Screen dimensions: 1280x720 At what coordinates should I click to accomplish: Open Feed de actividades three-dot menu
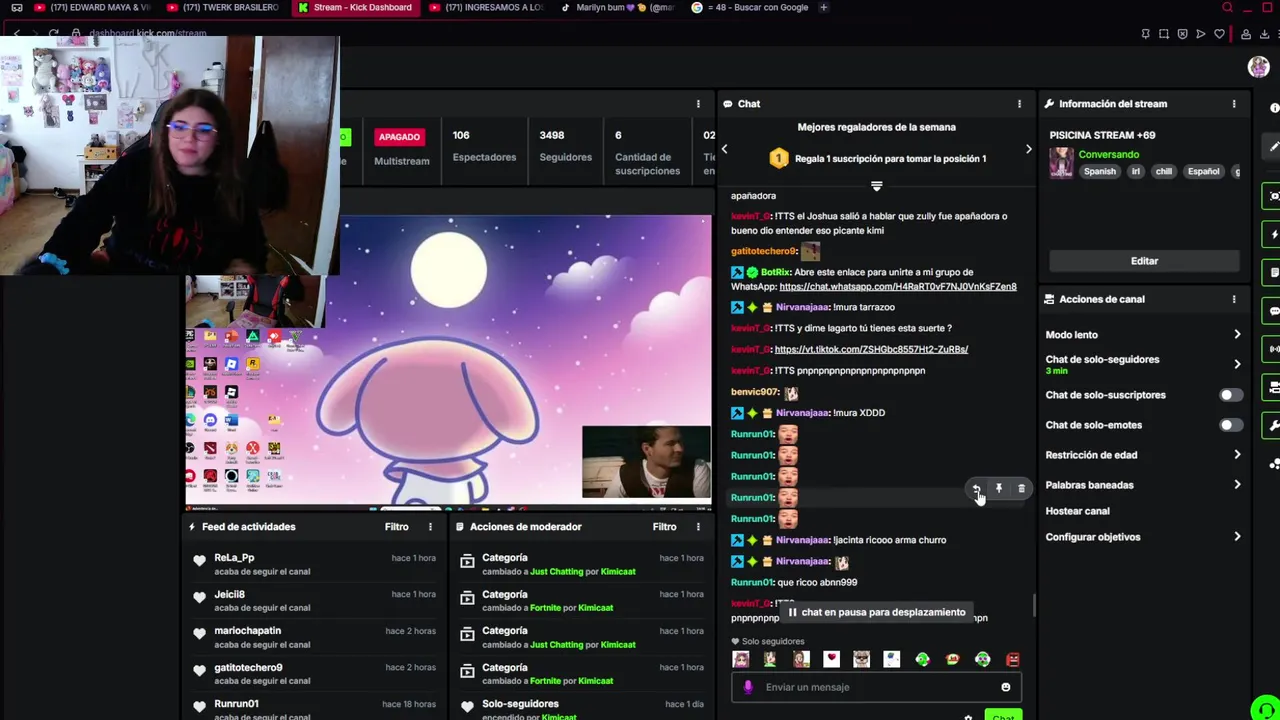pos(430,527)
